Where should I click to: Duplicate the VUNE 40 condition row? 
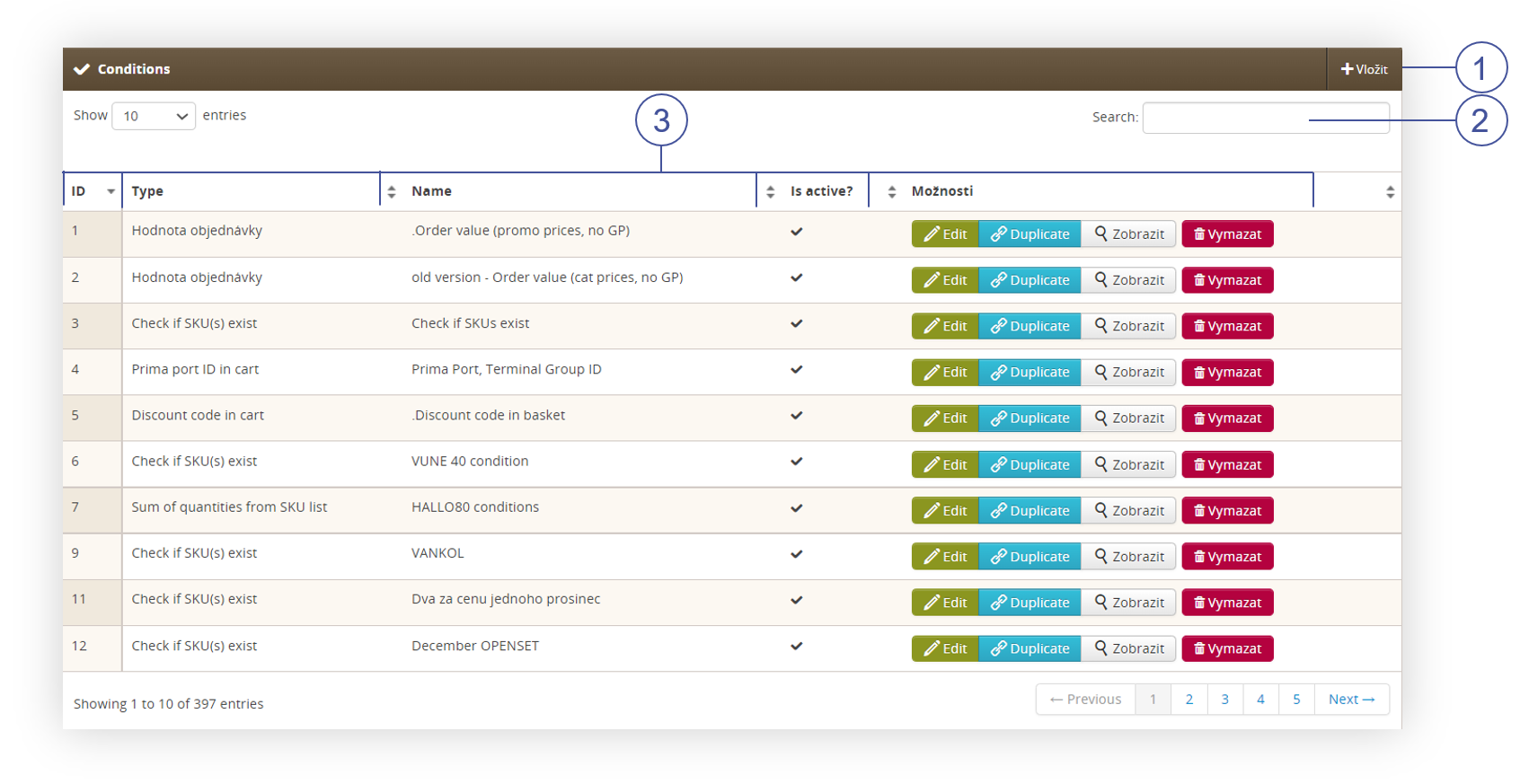click(1030, 465)
